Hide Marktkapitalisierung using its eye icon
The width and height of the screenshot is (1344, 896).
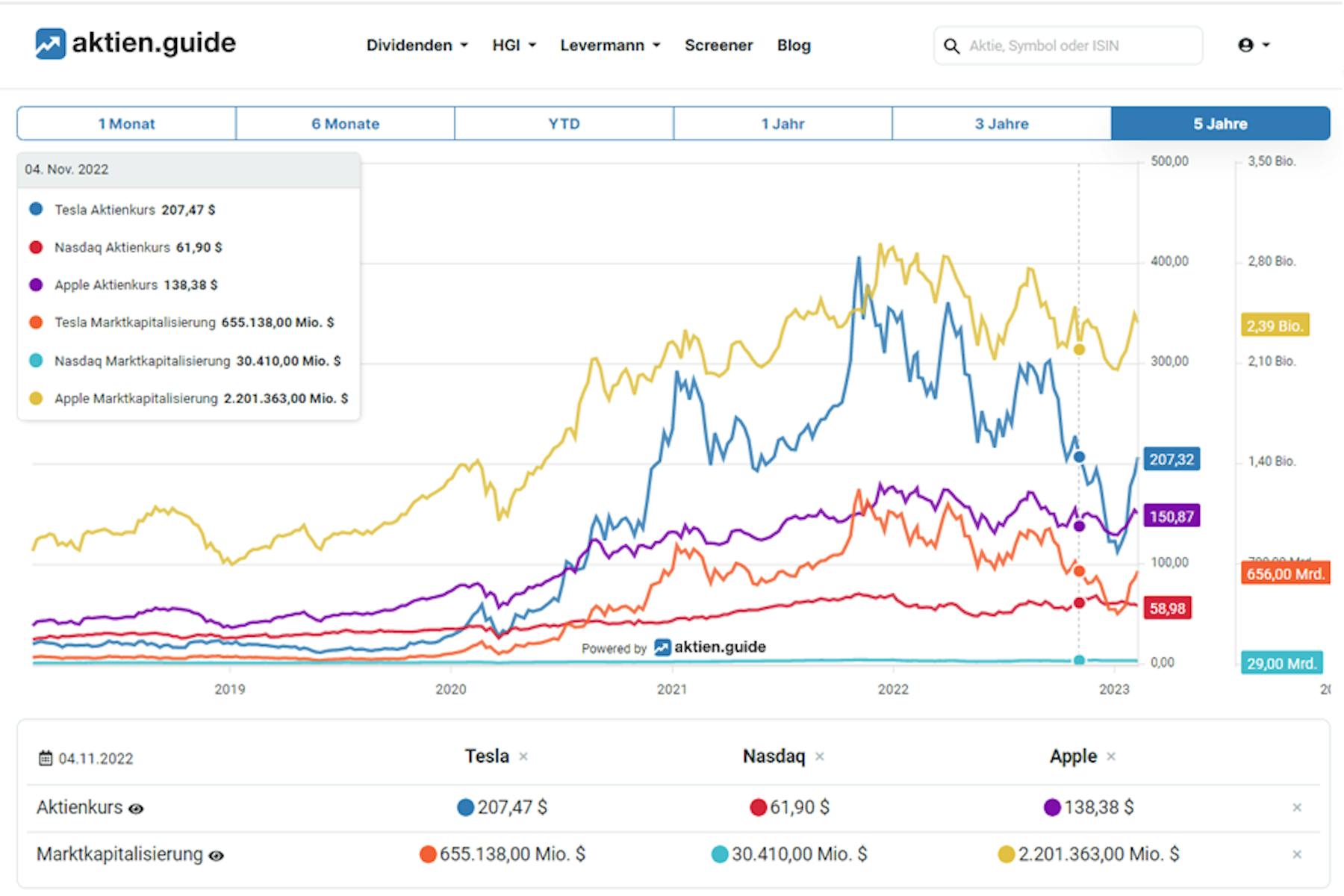click(217, 856)
